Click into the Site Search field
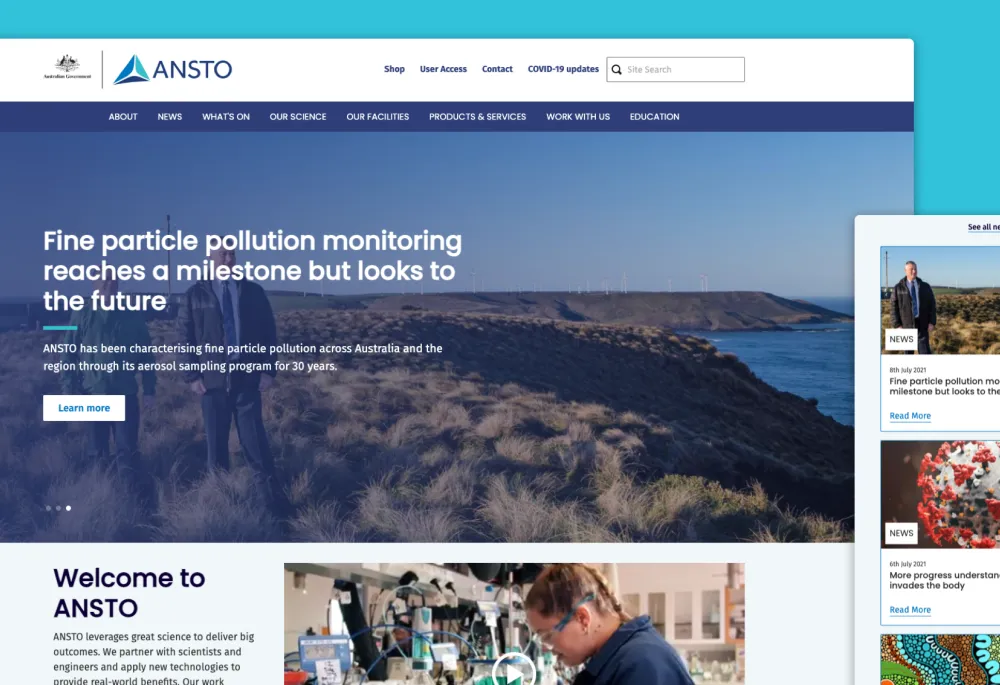 coord(683,70)
